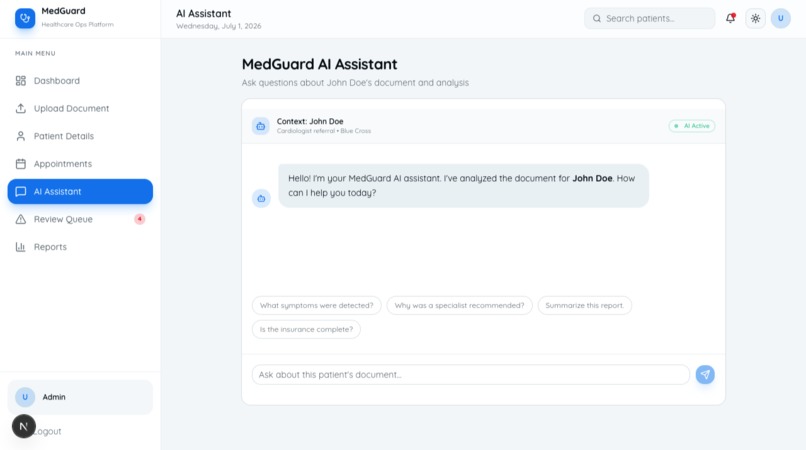Image resolution: width=806 pixels, height=450 pixels.
Task: Click "Healthcare Ops Platform" subtitle
Action: pyautogui.click(x=77, y=25)
